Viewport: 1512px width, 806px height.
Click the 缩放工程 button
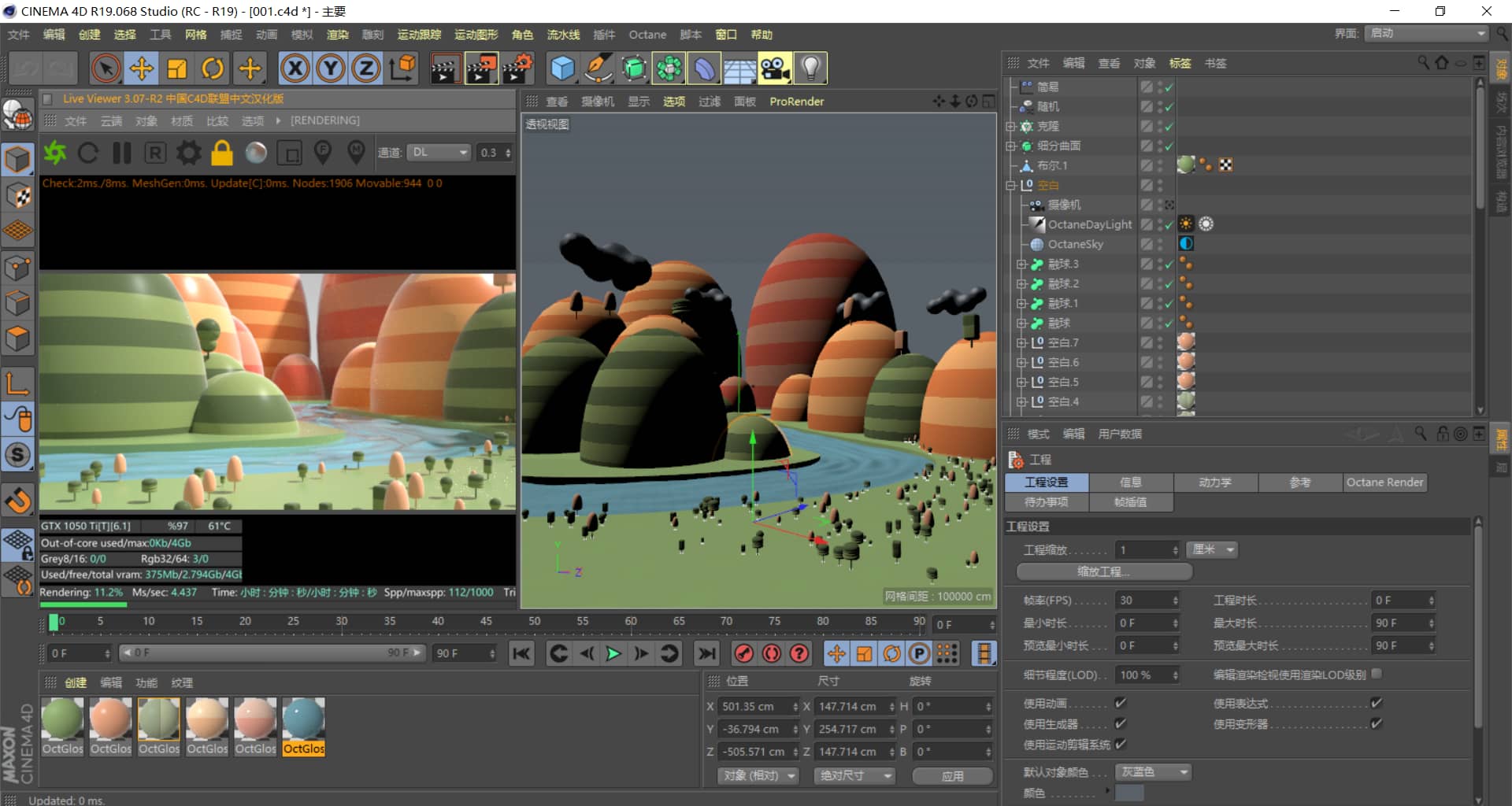pyautogui.click(x=1104, y=571)
